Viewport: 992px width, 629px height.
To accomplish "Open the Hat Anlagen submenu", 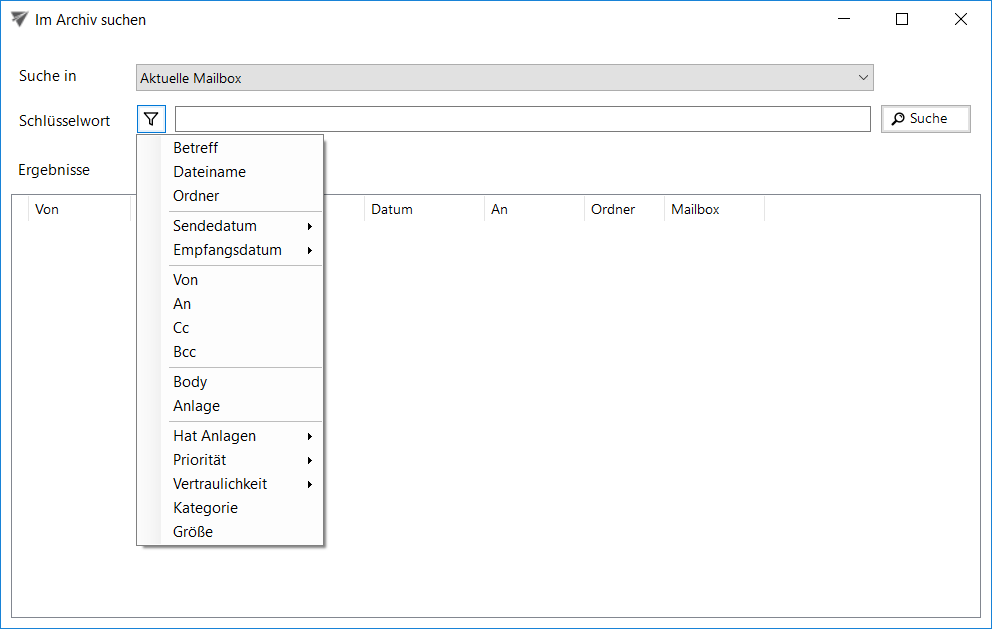I will coord(215,436).
